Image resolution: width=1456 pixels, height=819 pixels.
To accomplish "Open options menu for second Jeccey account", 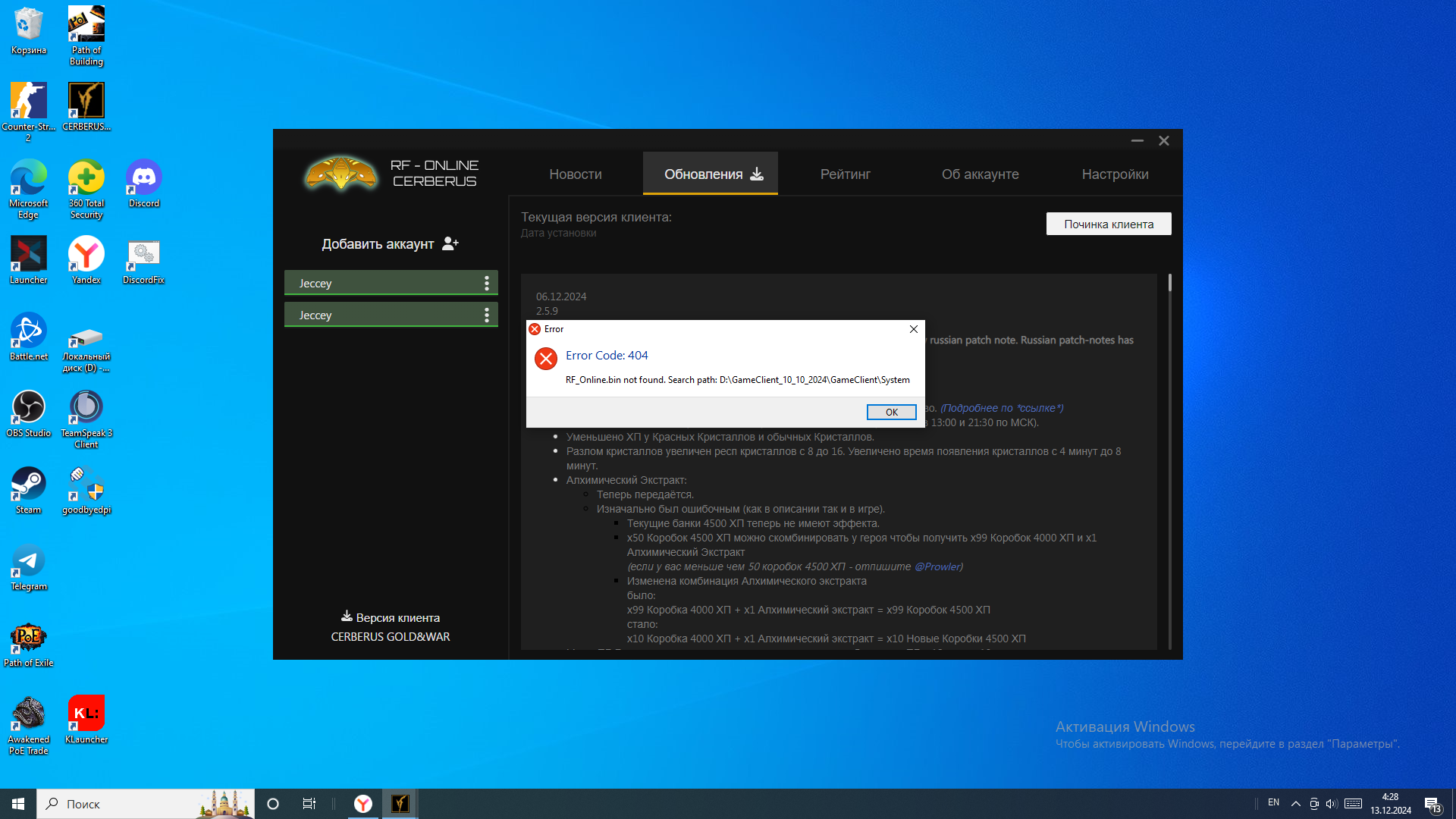I will 487,315.
